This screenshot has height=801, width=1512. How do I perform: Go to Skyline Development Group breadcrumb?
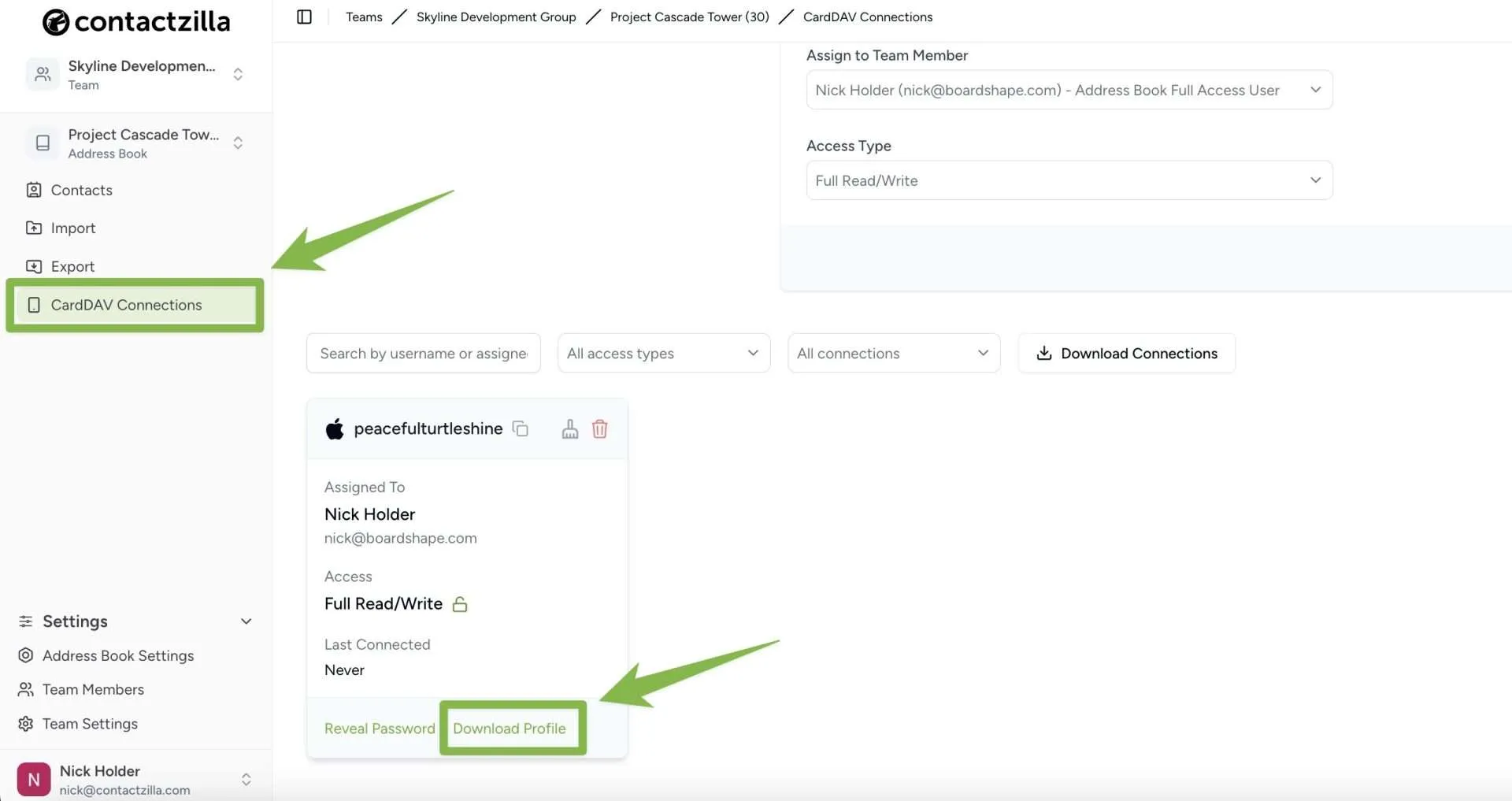496,17
